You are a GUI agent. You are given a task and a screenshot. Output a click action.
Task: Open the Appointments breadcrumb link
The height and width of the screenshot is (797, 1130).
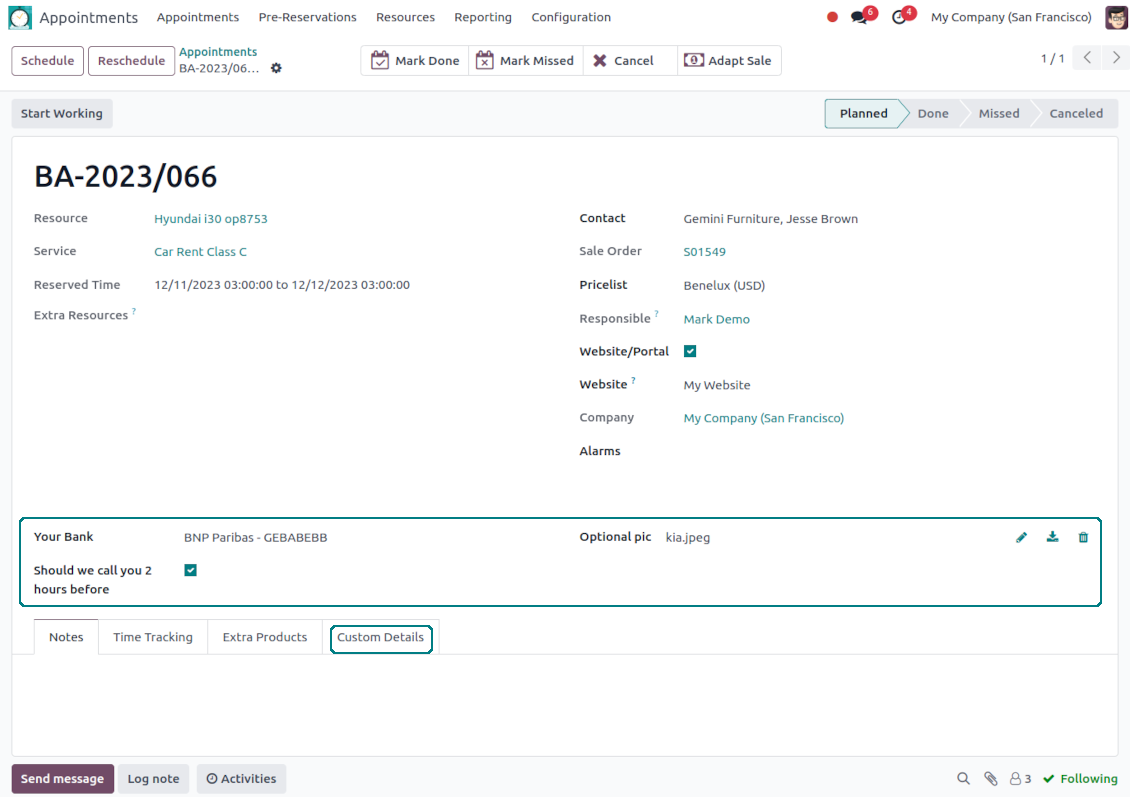click(218, 52)
